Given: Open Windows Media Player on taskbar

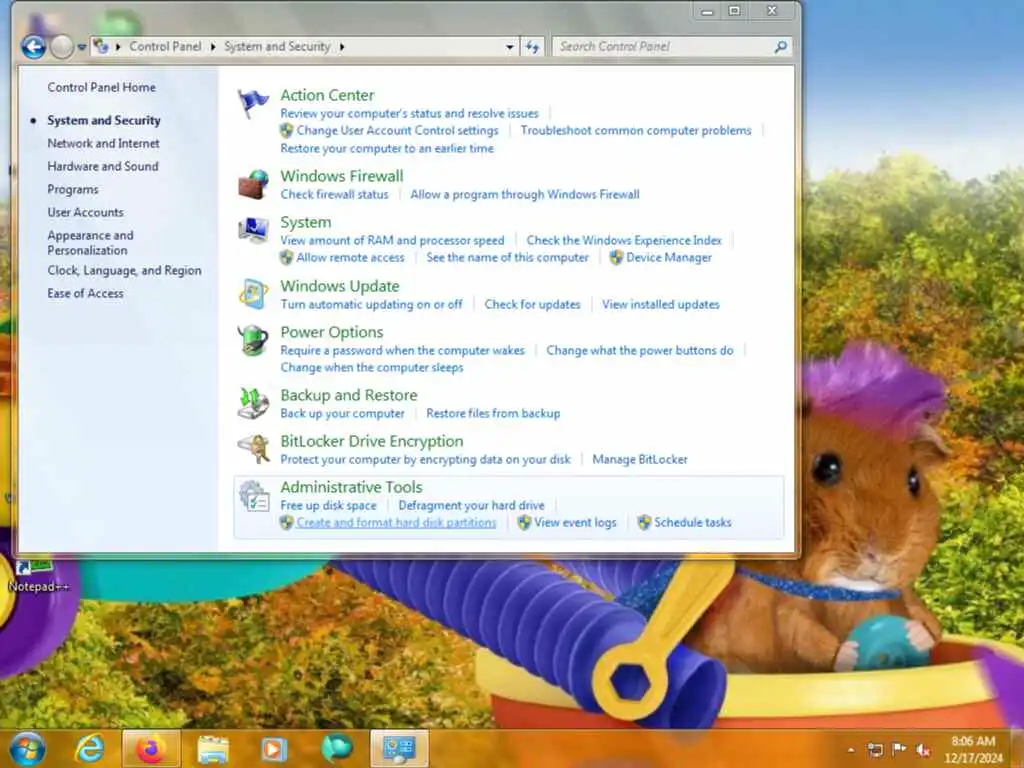Looking at the screenshot, I should [x=274, y=749].
